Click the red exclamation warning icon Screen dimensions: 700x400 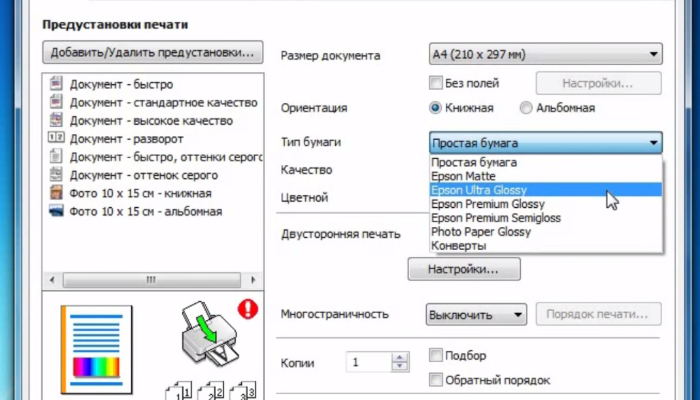[x=248, y=309]
